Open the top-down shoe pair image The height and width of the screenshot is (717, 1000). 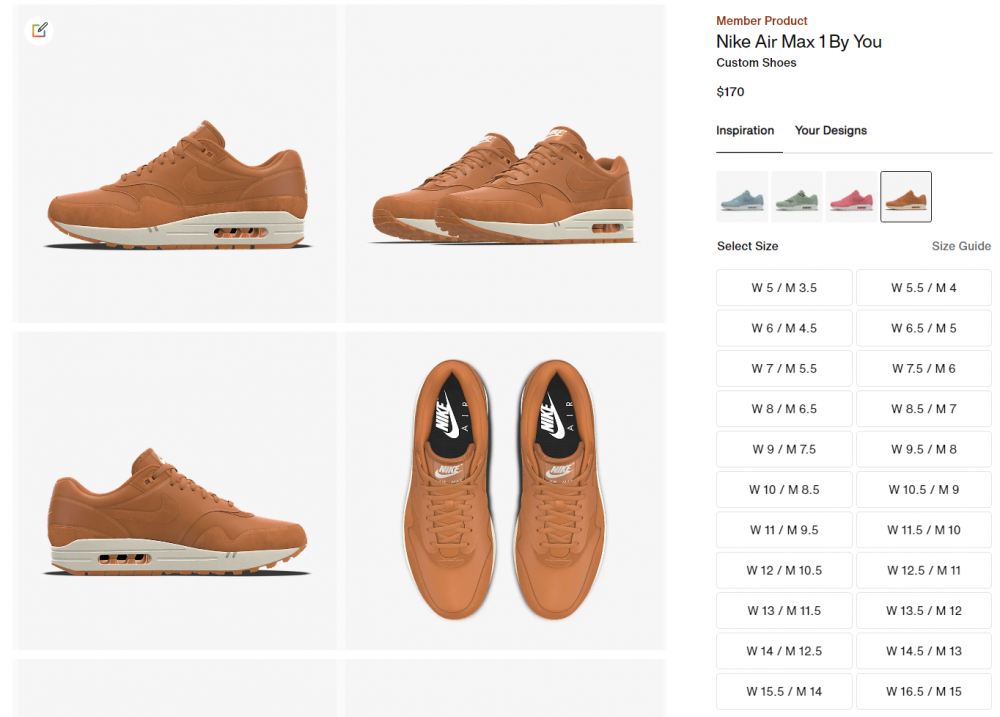pos(505,490)
